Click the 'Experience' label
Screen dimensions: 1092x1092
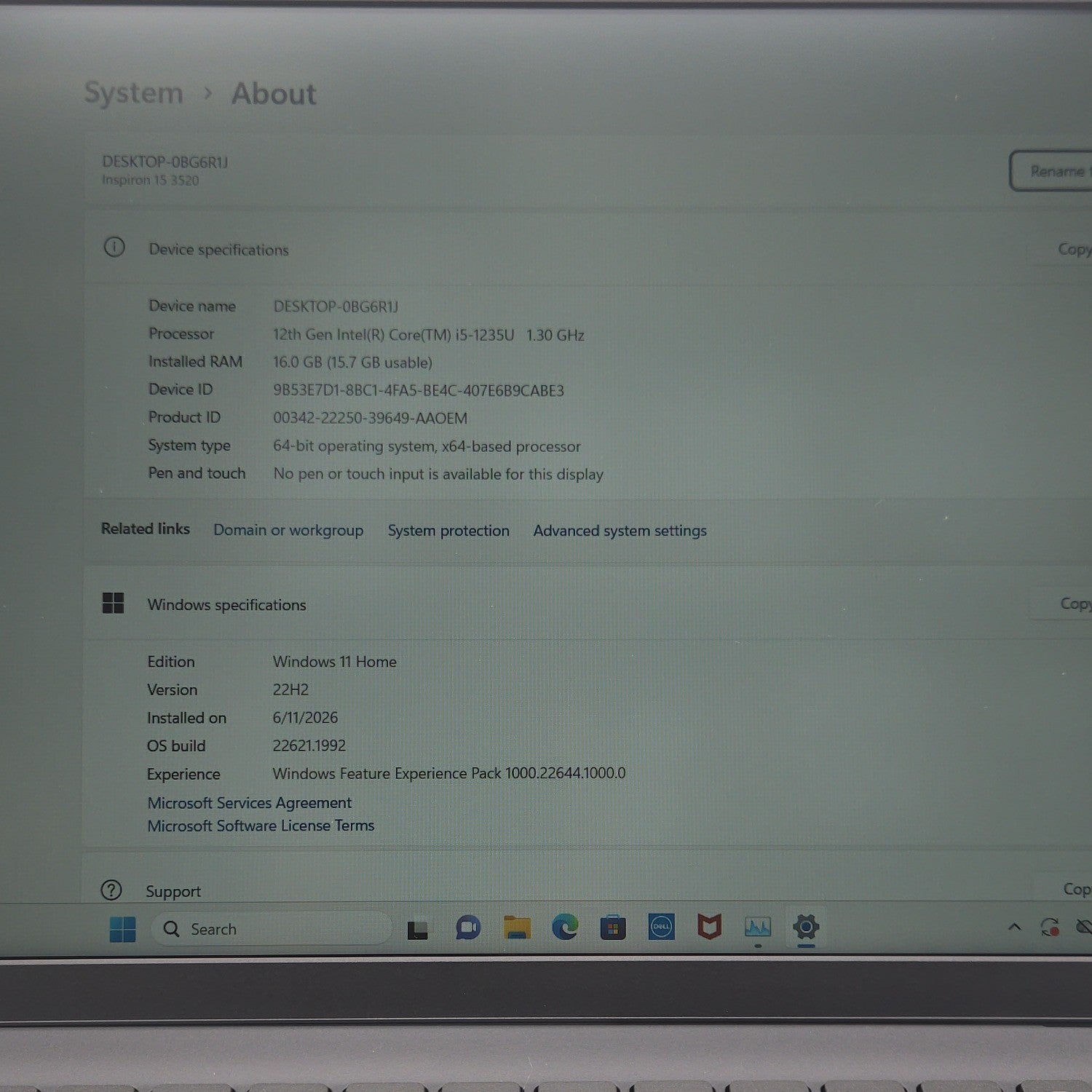point(183,774)
